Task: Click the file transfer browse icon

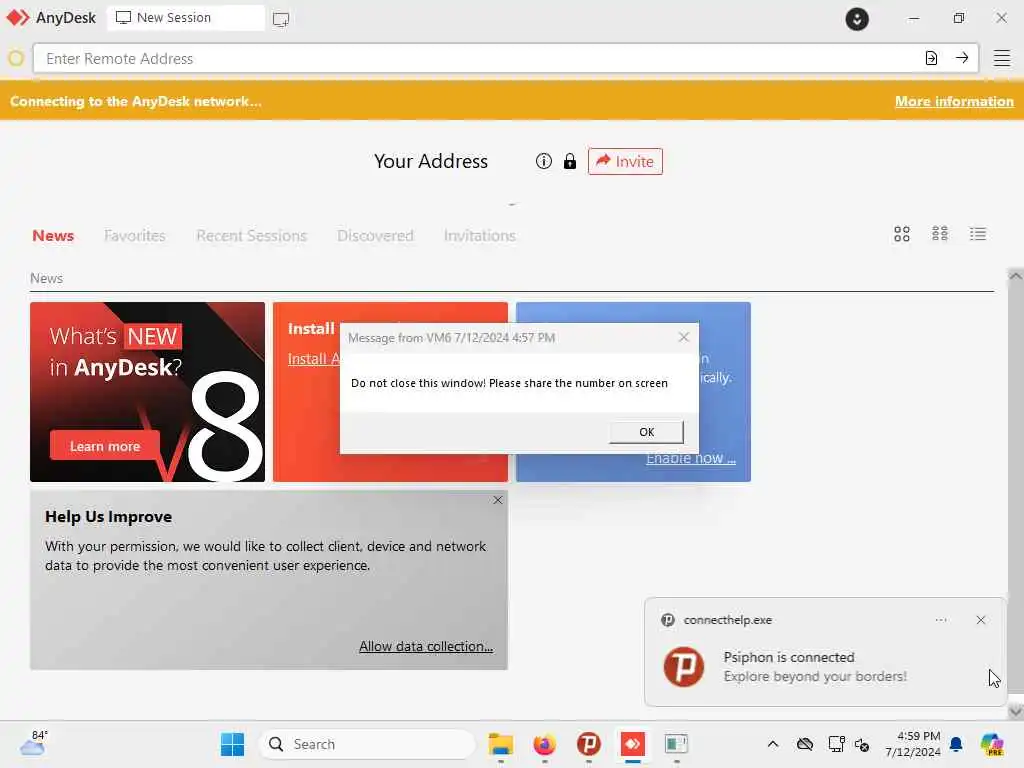Action: coord(931,58)
